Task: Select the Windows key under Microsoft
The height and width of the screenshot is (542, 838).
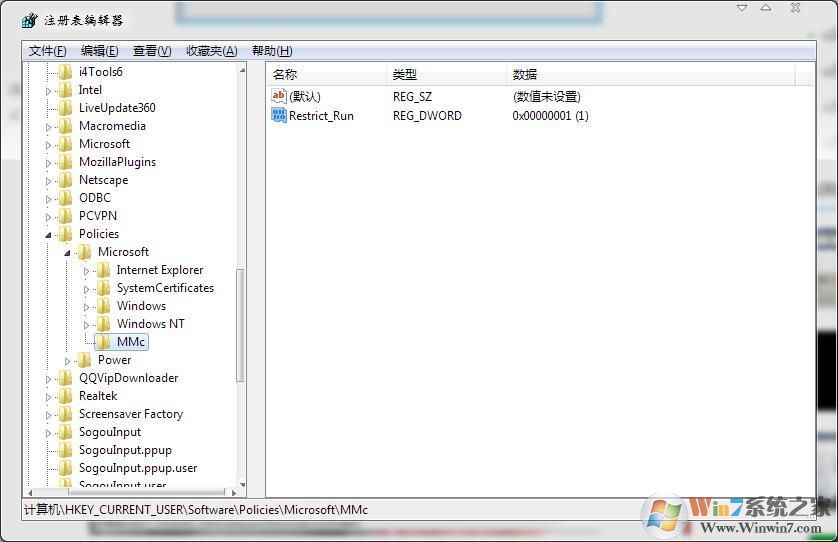Action: tap(142, 306)
